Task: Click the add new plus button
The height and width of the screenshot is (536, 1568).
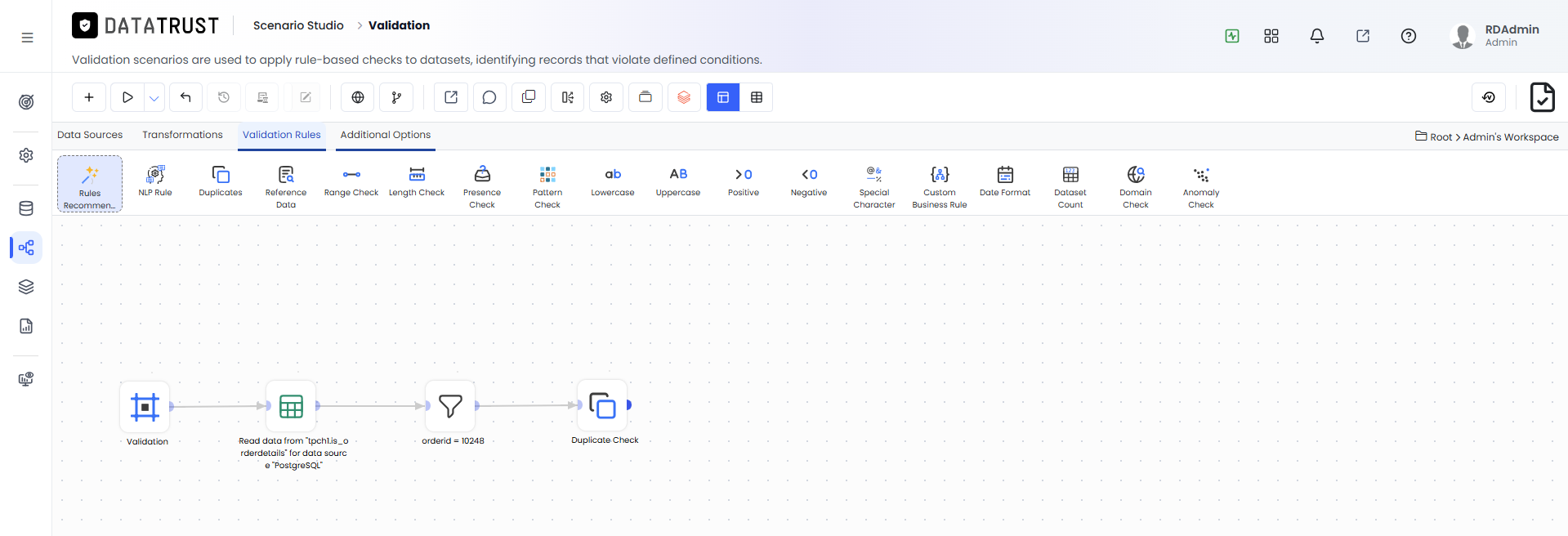Action: (89, 97)
